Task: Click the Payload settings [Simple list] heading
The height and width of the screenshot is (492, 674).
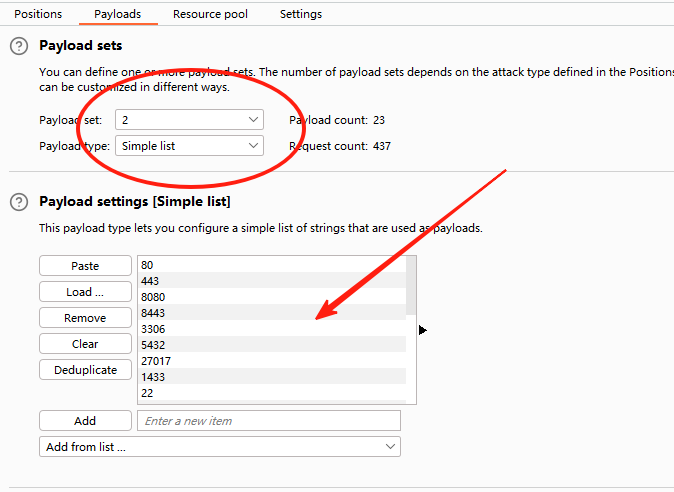Action: 135,202
